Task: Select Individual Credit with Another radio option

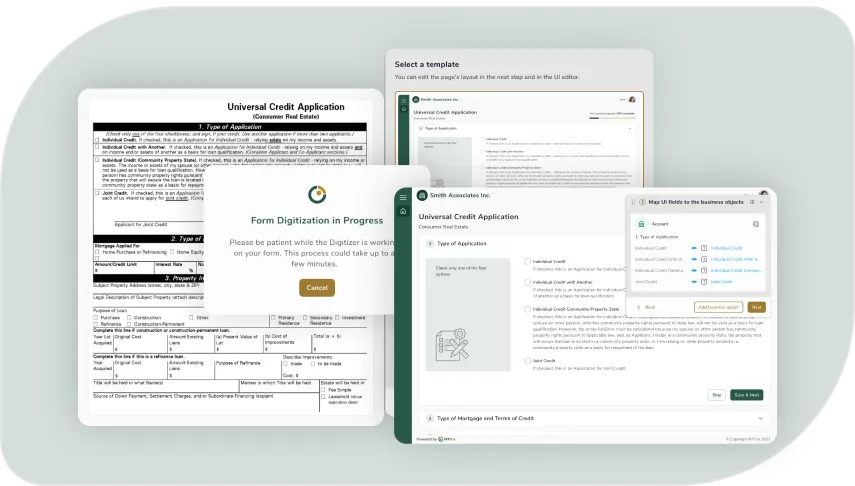Action: [527, 283]
